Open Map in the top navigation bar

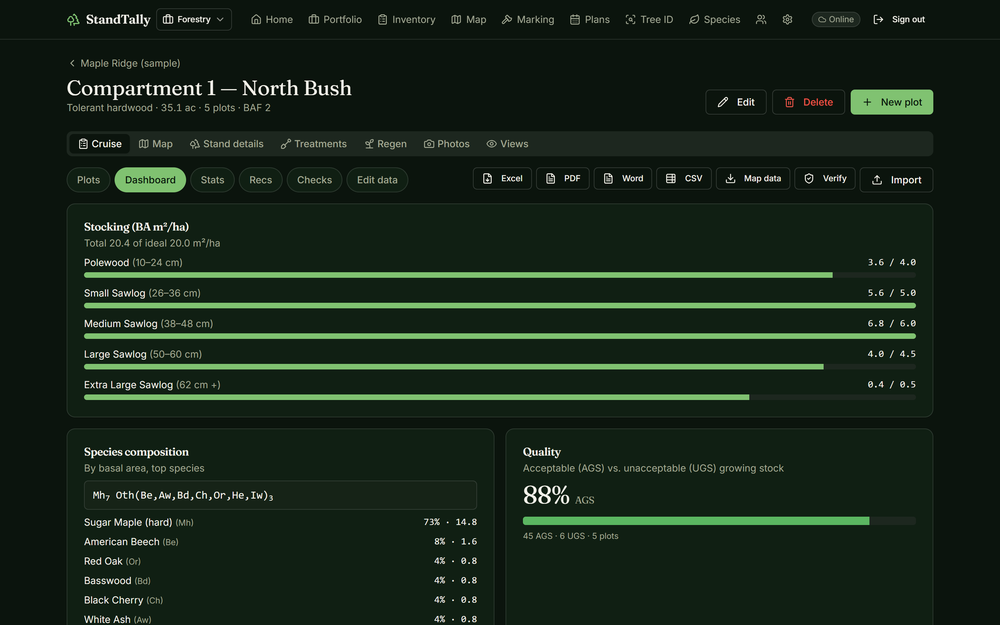point(469,20)
